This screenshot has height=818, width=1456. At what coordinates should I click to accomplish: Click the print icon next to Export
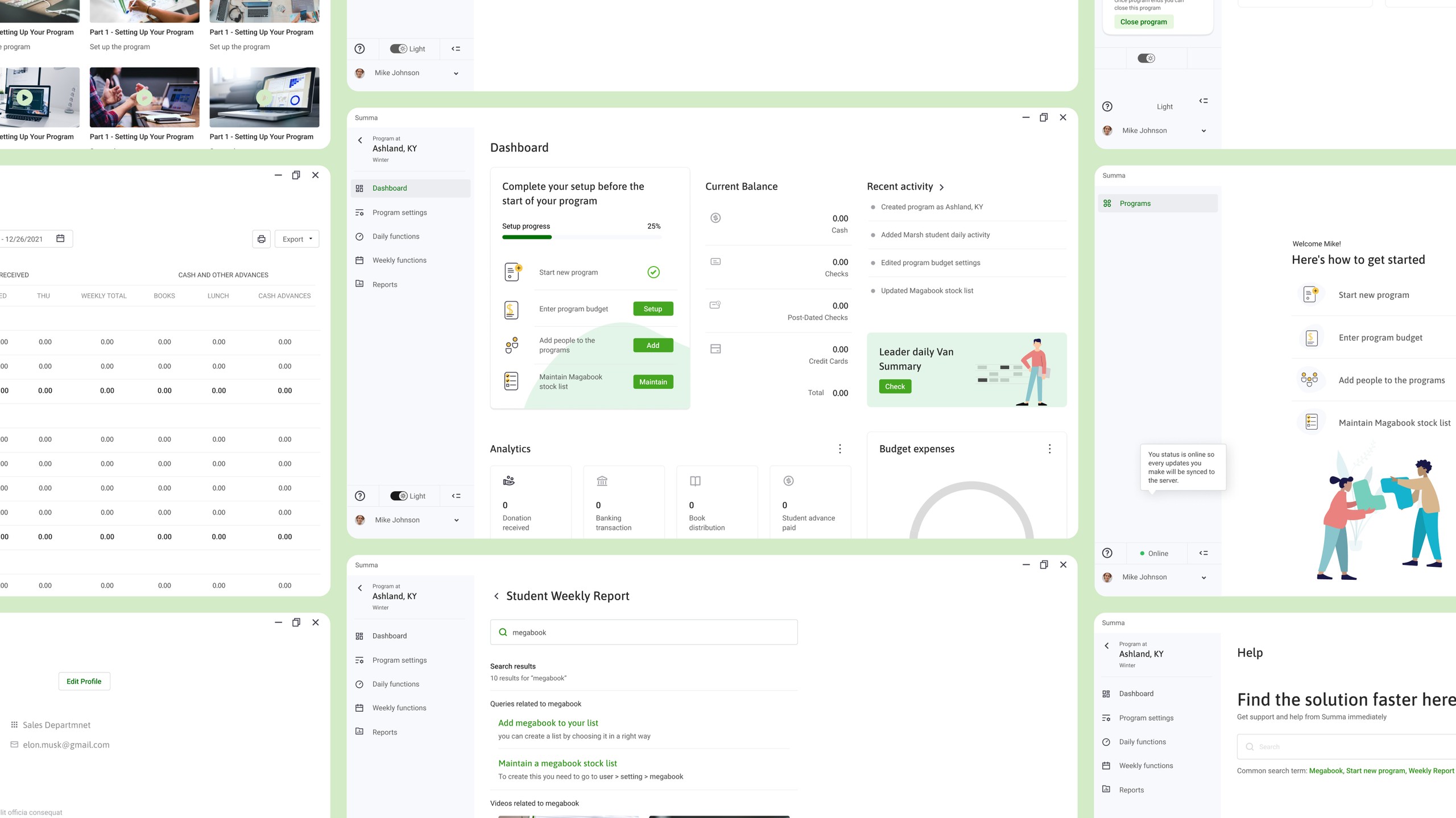262,239
